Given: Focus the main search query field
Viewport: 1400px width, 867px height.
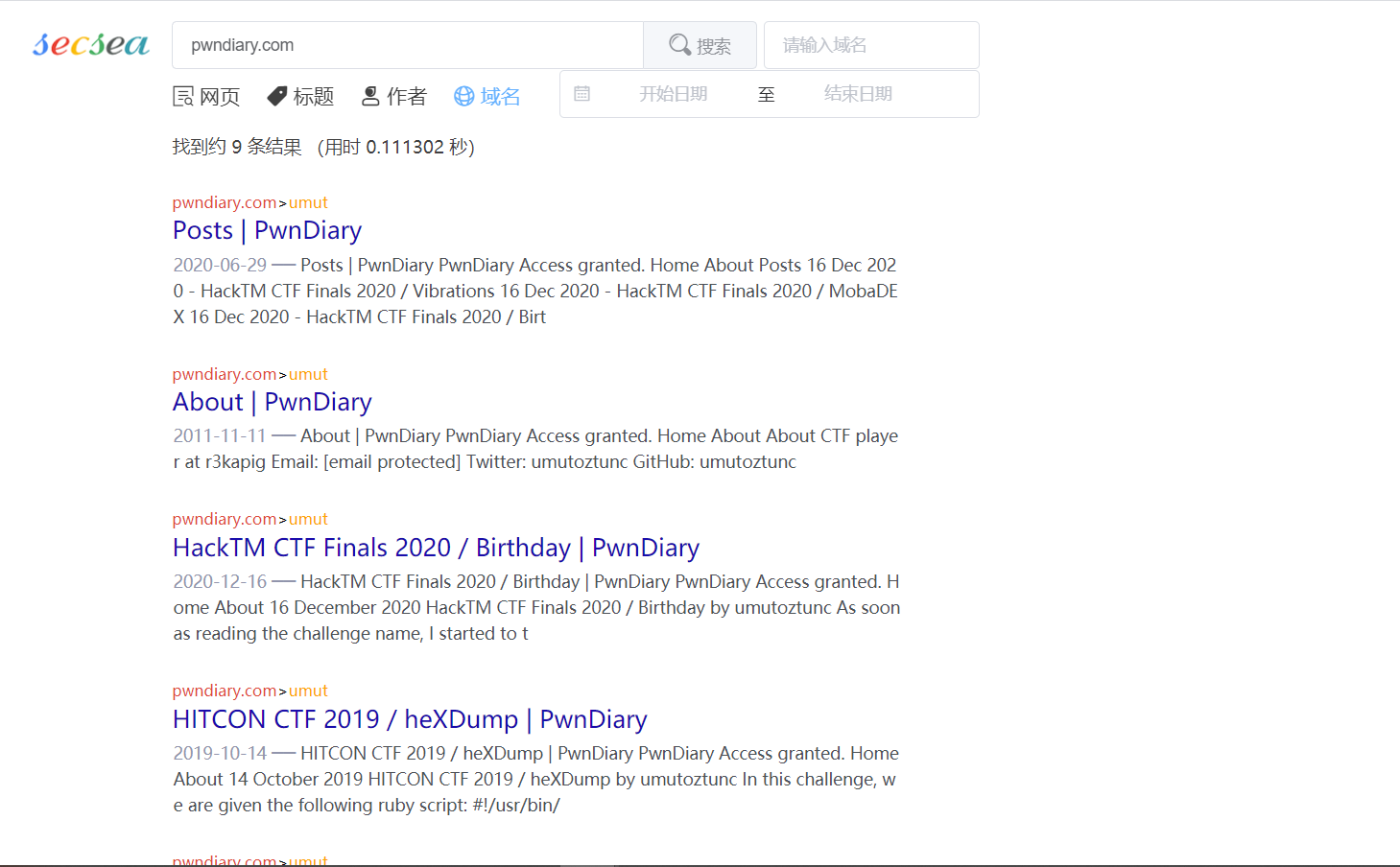Looking at the screenshot, I should (x=408, y=45).
